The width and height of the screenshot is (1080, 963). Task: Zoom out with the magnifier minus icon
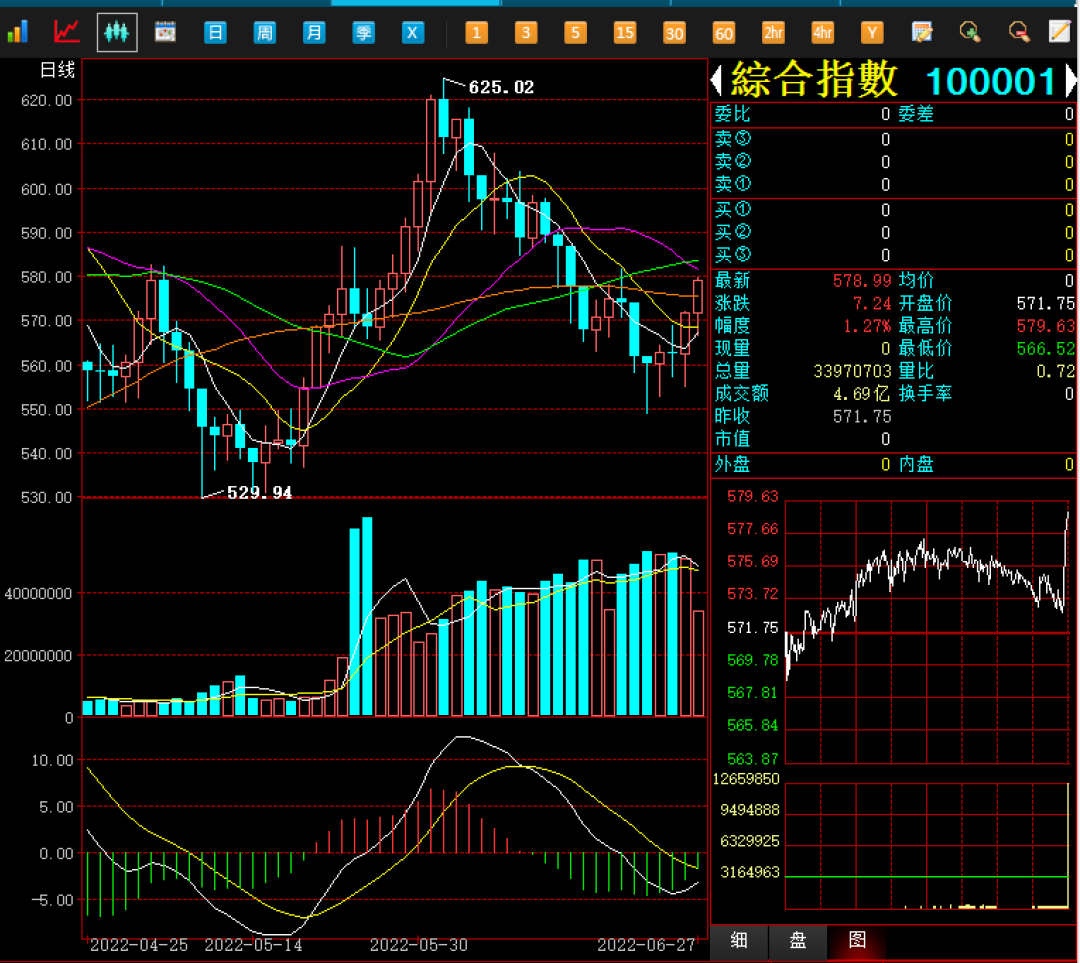click(x=1019, y=32)
